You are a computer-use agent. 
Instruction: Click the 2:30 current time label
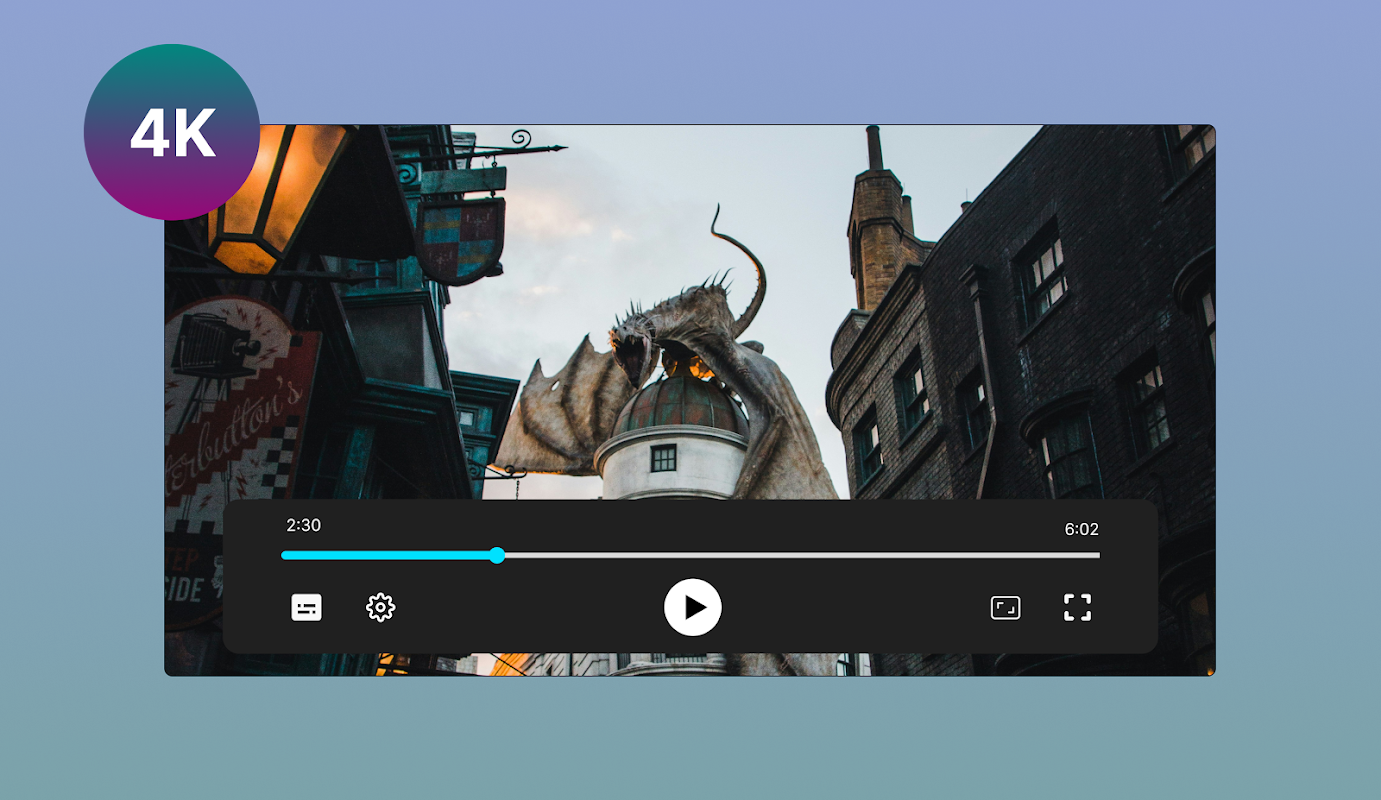pyautogui.click(x=303, y=526)
